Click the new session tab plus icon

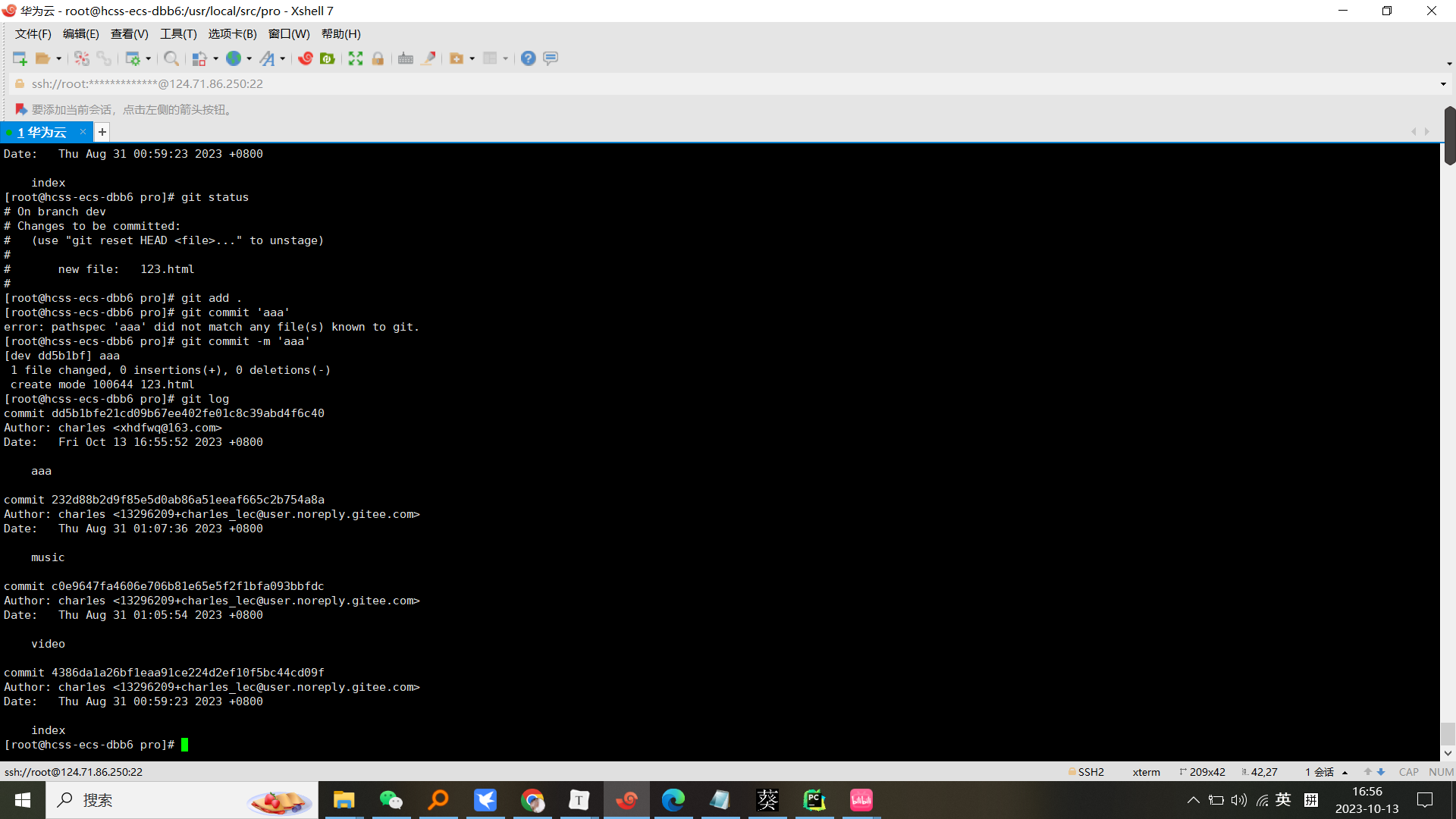click(x=102, y=132)
